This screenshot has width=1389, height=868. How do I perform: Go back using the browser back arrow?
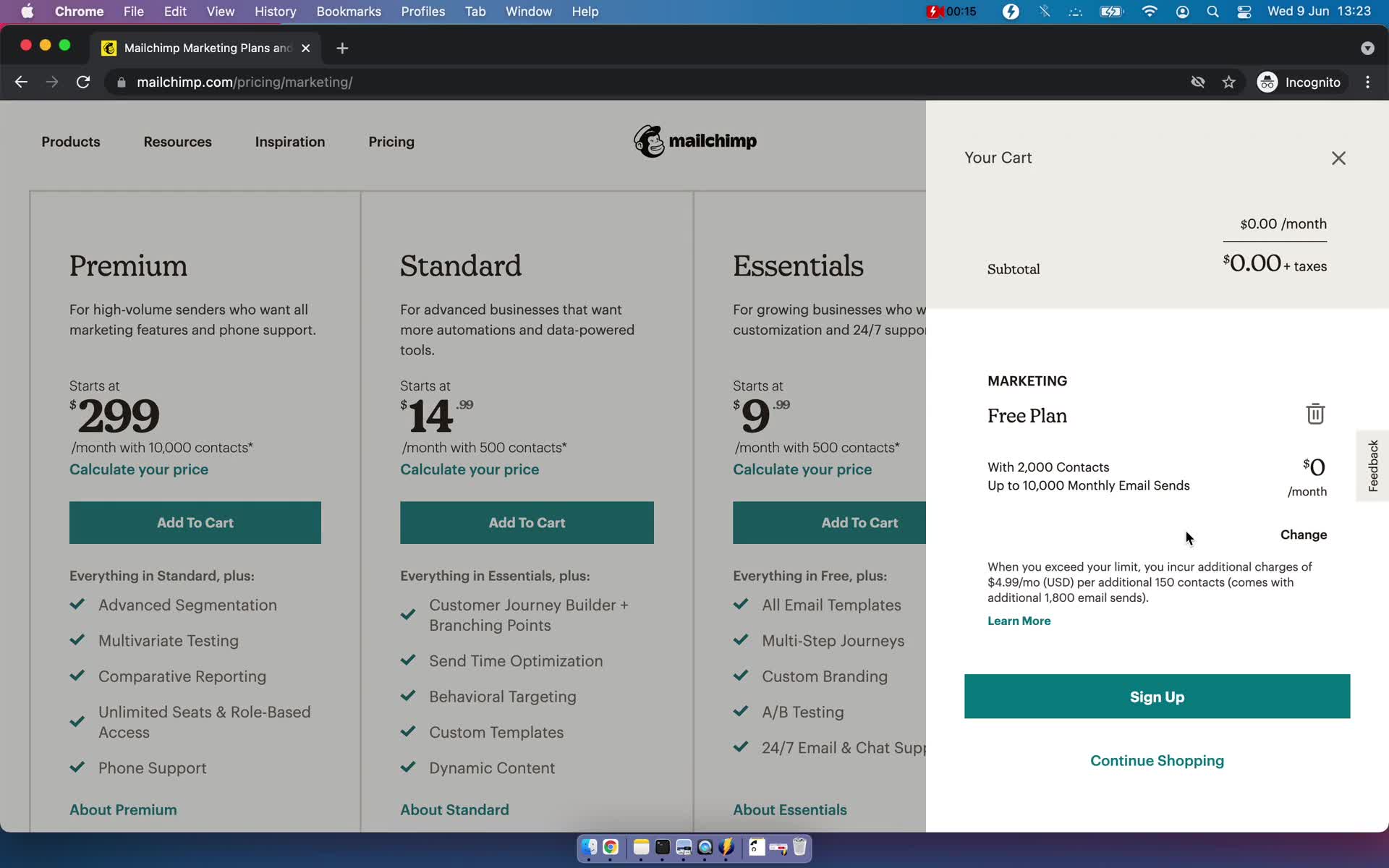coord(21,82)
